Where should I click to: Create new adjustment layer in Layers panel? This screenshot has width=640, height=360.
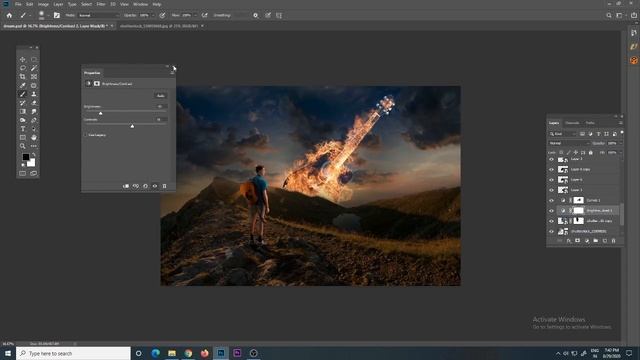[587, 241]
